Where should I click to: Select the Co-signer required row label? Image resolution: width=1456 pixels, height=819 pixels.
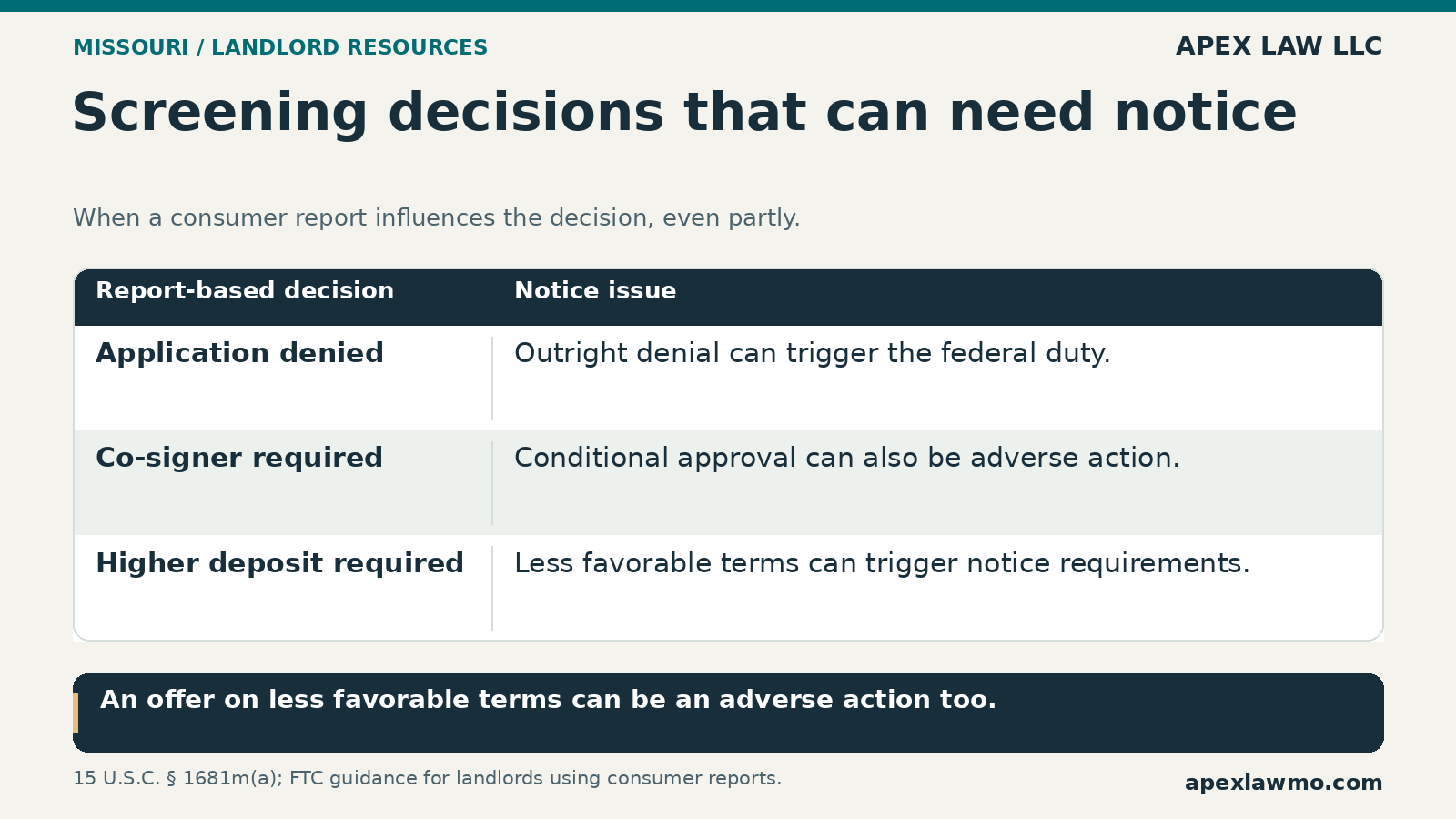tap(239, 458)
